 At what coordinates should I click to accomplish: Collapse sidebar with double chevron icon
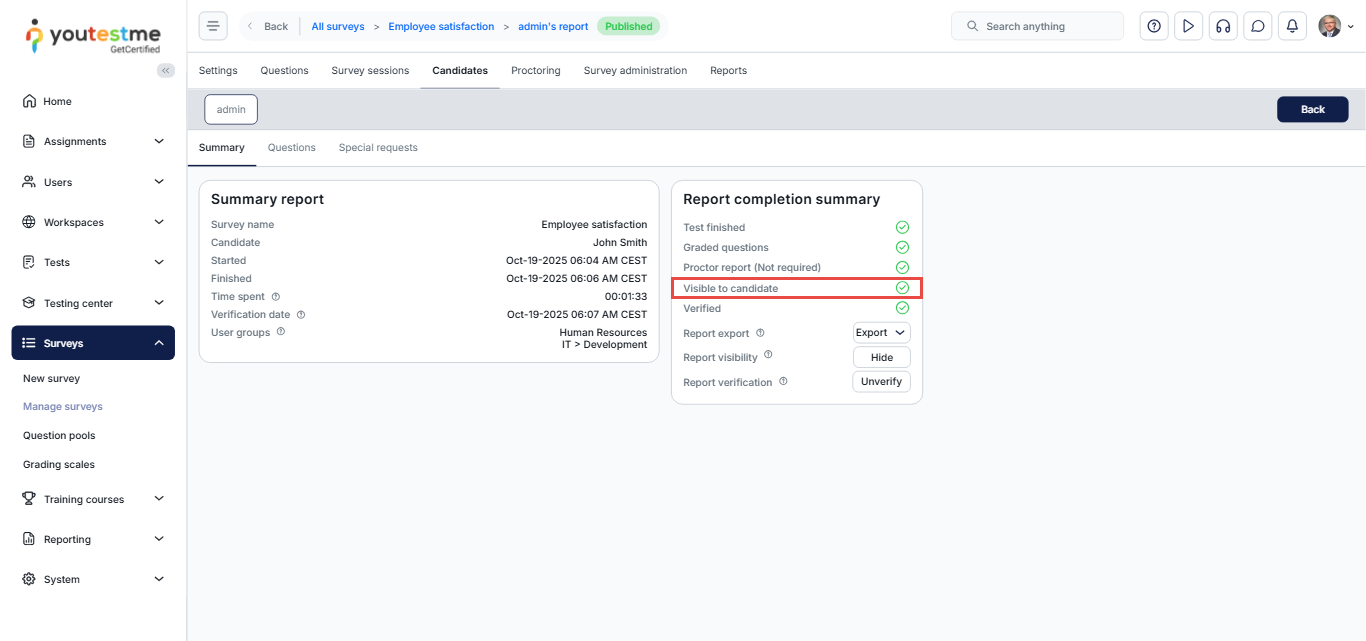click(166, 70)
